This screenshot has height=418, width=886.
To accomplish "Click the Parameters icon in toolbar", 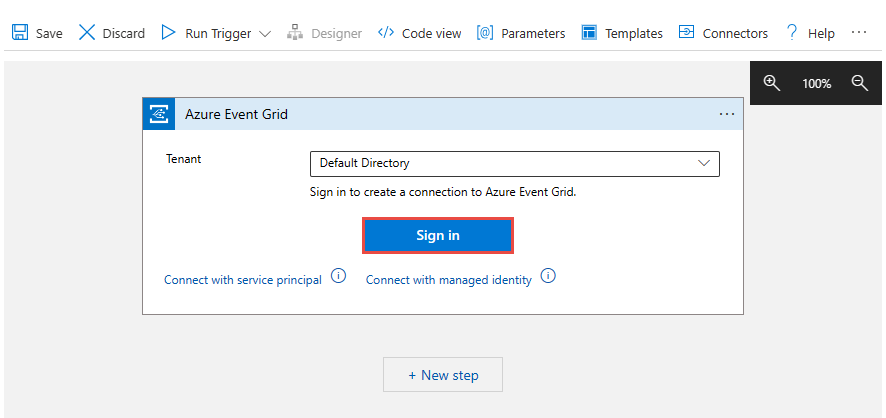I will [x=485, y=33].
